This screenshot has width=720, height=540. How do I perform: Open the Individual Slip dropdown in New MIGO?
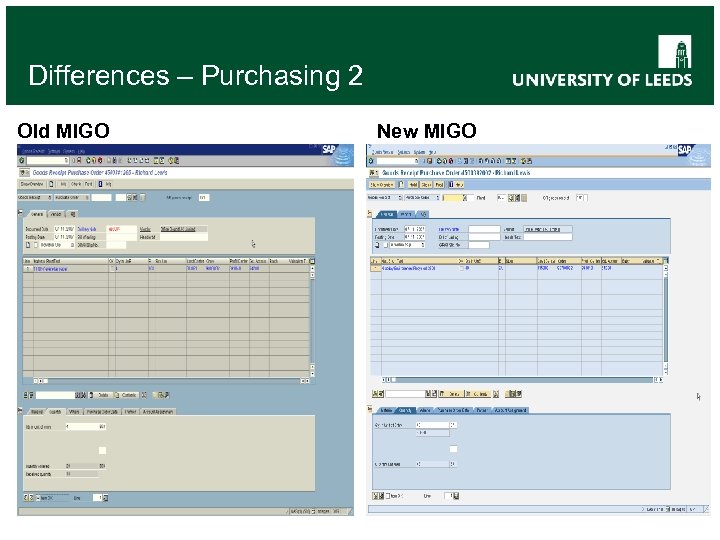tap(422, 245)
